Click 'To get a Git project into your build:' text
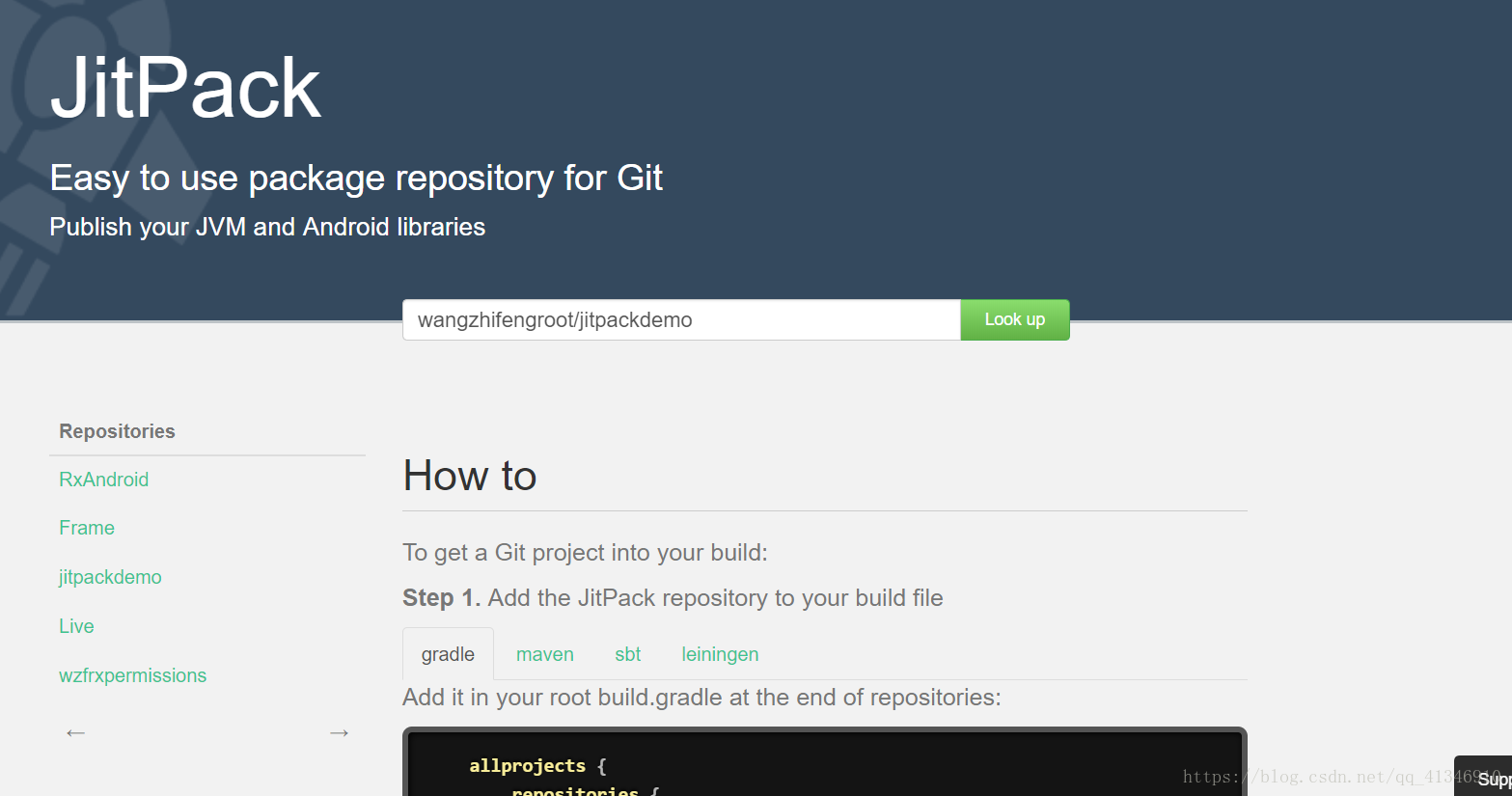This screenshot has height=796, width=1512. pyautogui.click(x=585, y=553)
